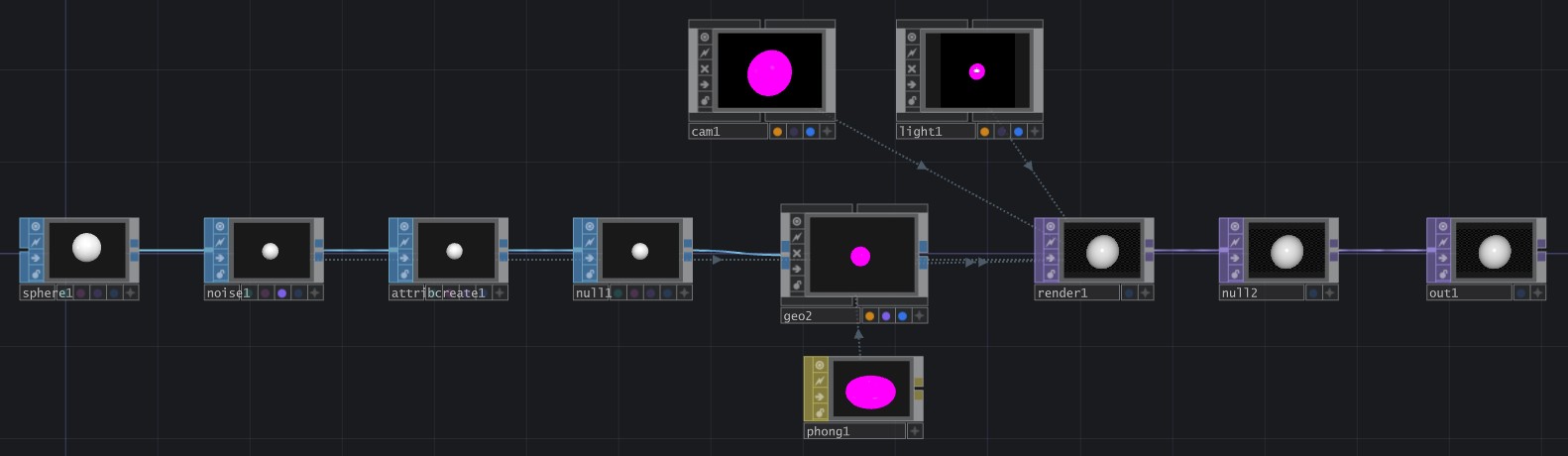The image size is (1568, 456).
Task: Toggle the display dot flag on render1
Action: coord(1129,293)
